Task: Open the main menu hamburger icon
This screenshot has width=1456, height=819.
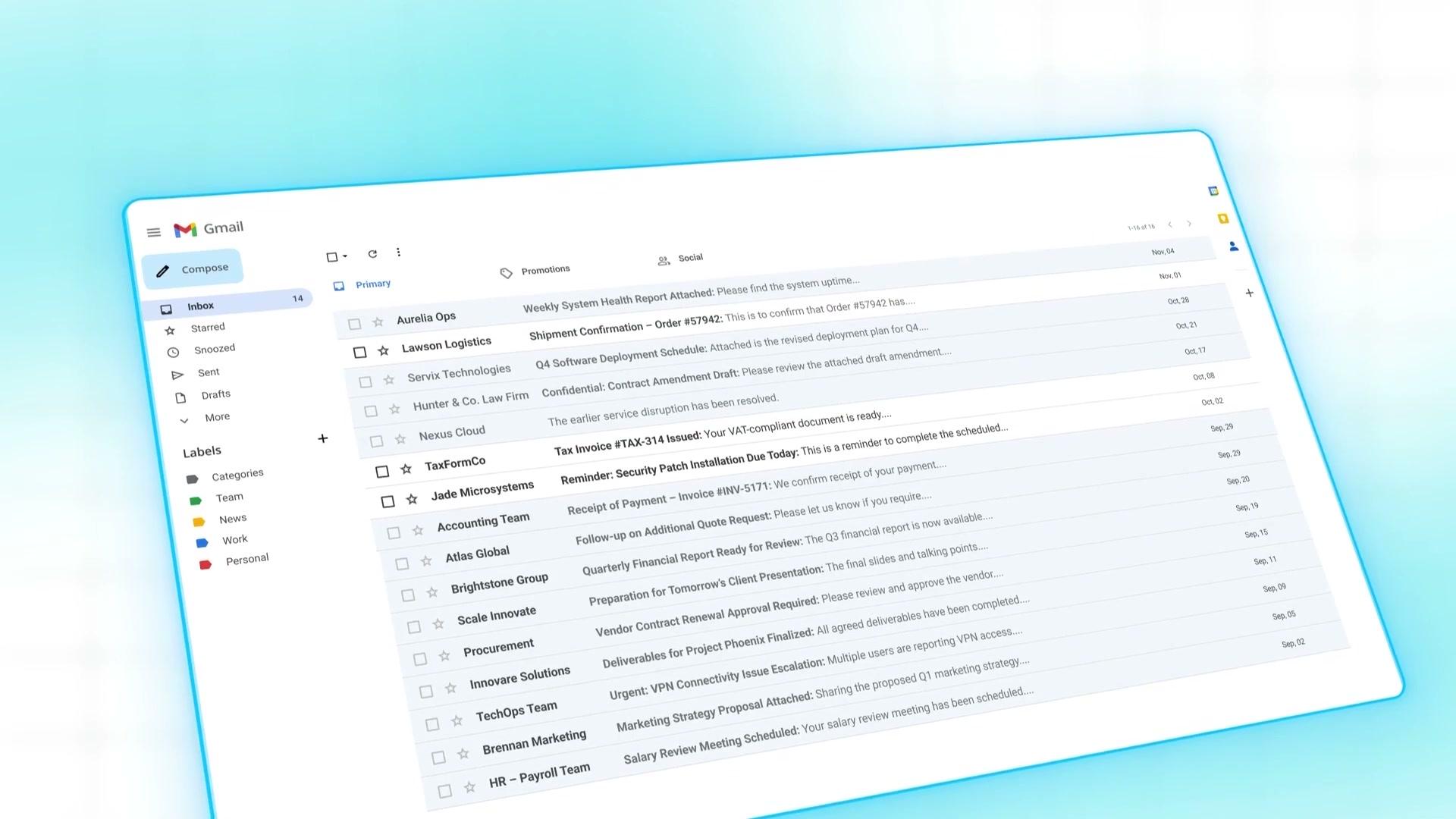Action: click(x=154, y=232)
